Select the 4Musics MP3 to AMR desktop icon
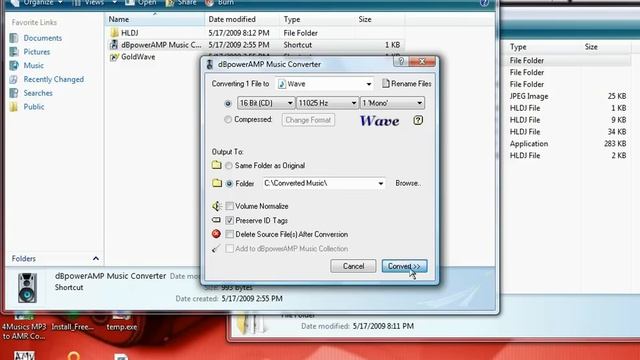The width and height of the screenshot is (640, 360). tap(24, 317)
